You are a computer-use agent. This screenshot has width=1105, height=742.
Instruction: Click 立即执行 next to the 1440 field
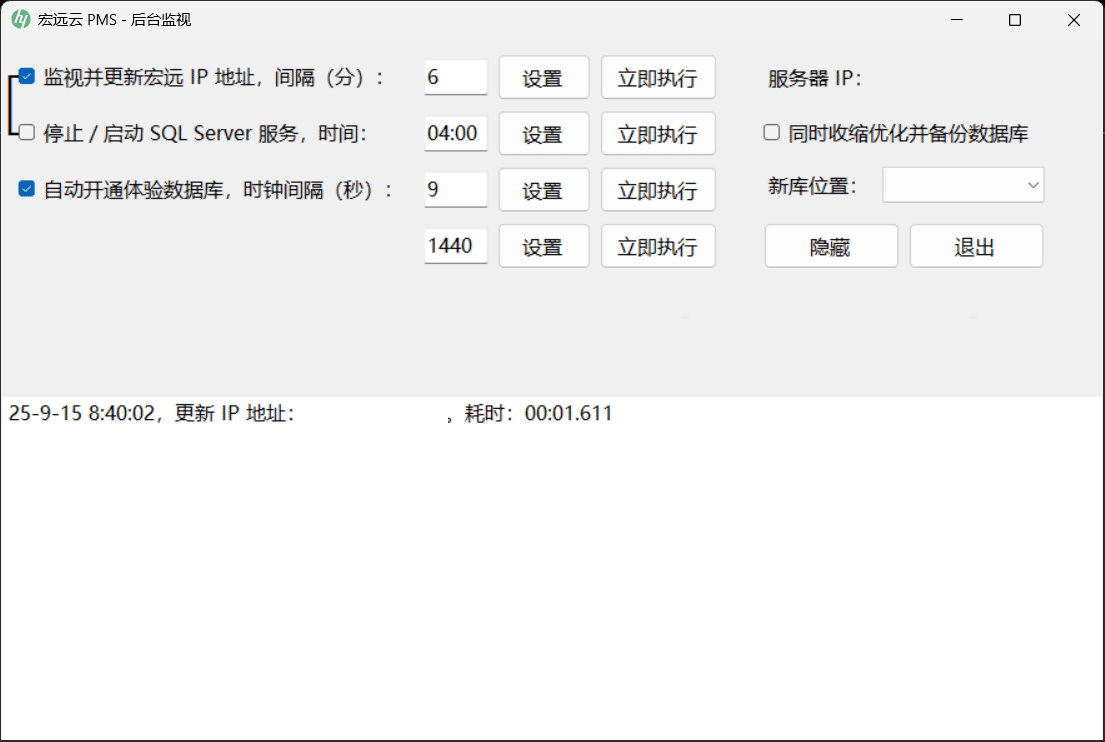(x=657, y=246)
